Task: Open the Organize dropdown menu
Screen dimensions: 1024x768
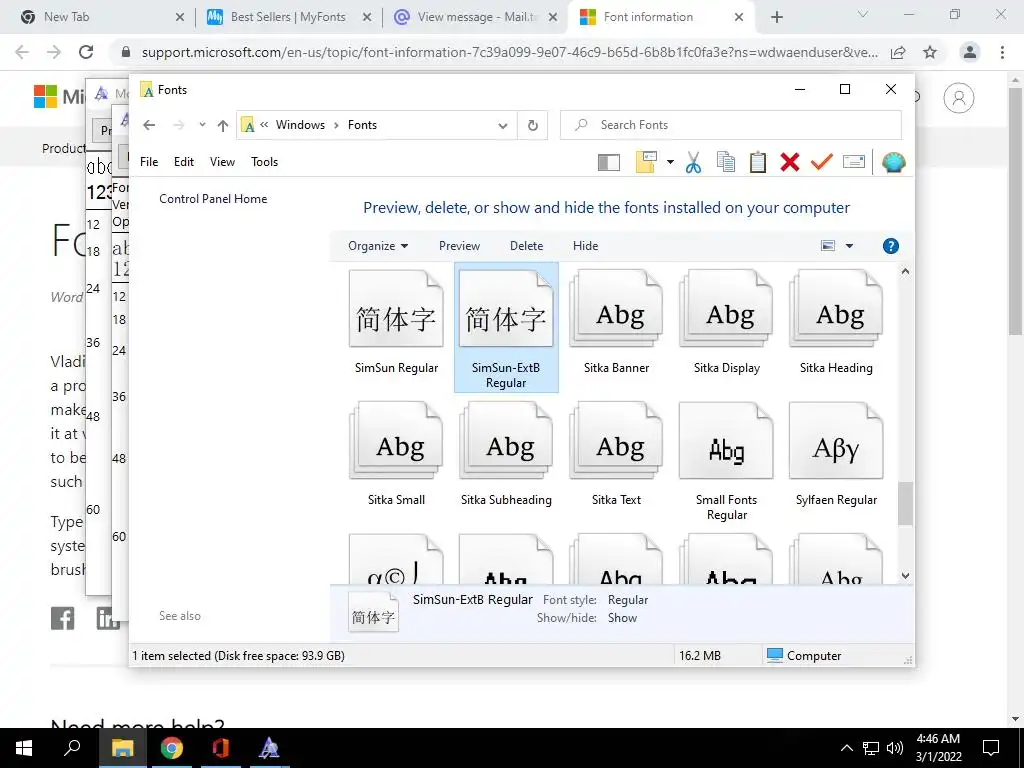Action: [x=378, y=246]
